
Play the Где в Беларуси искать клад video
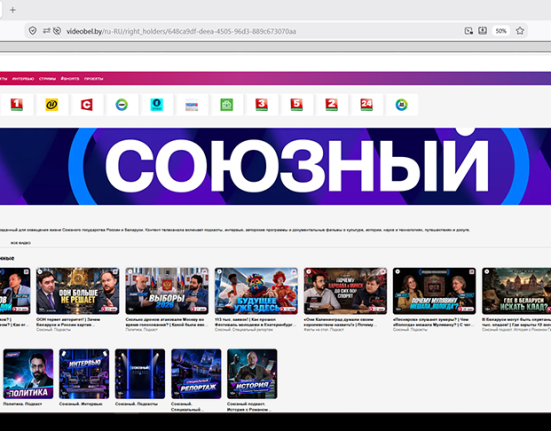click(x=517, y=291)
